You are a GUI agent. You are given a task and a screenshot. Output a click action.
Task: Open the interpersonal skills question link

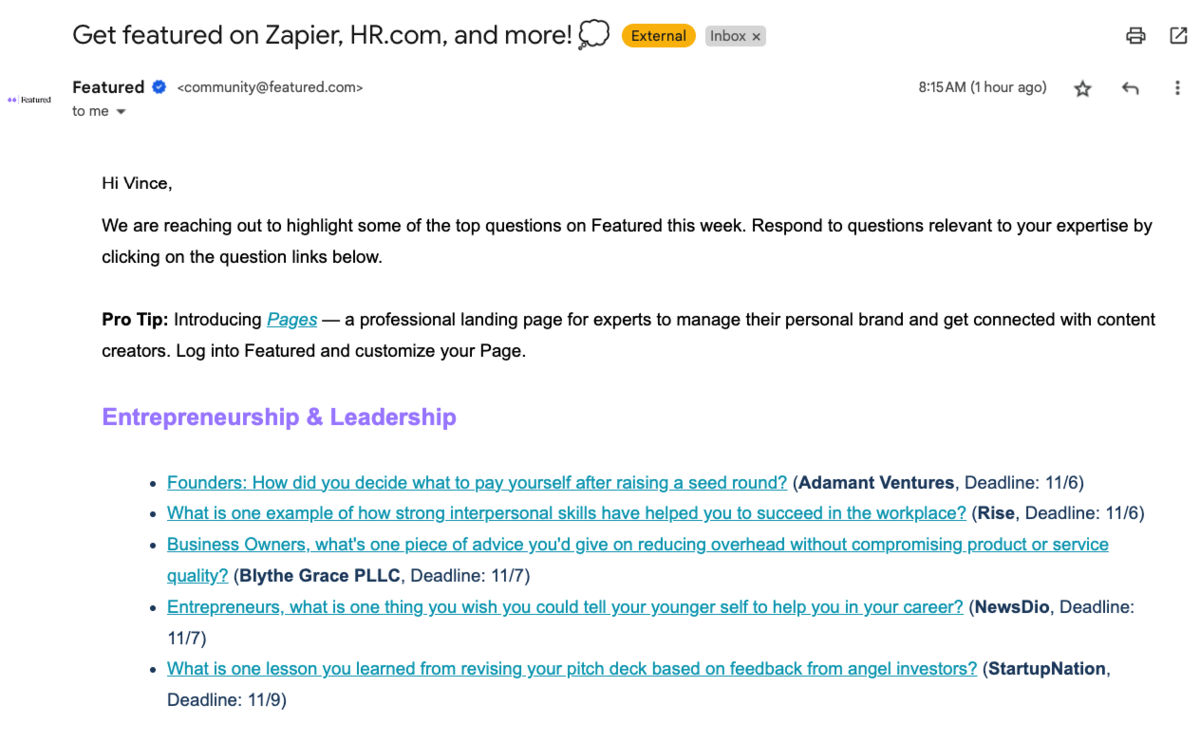[566, 514]
